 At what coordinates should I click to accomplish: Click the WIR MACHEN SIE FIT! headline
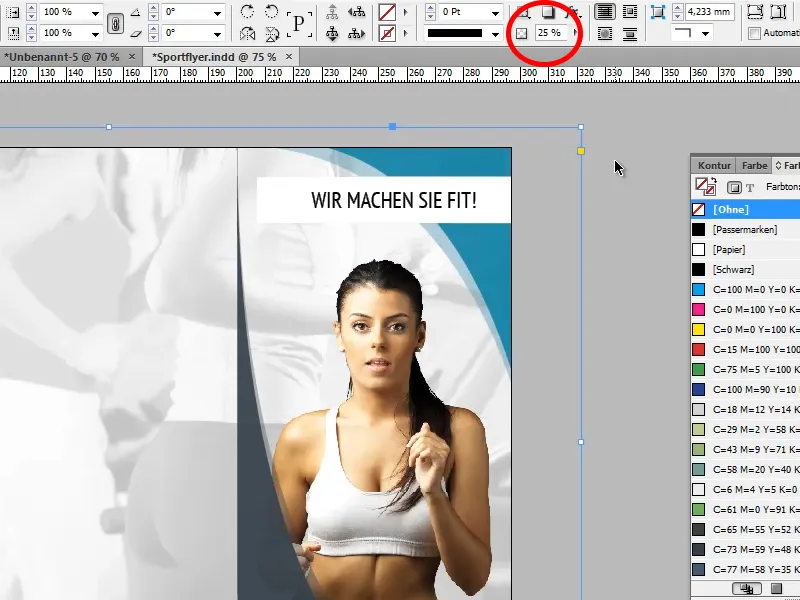click(394, 200)
